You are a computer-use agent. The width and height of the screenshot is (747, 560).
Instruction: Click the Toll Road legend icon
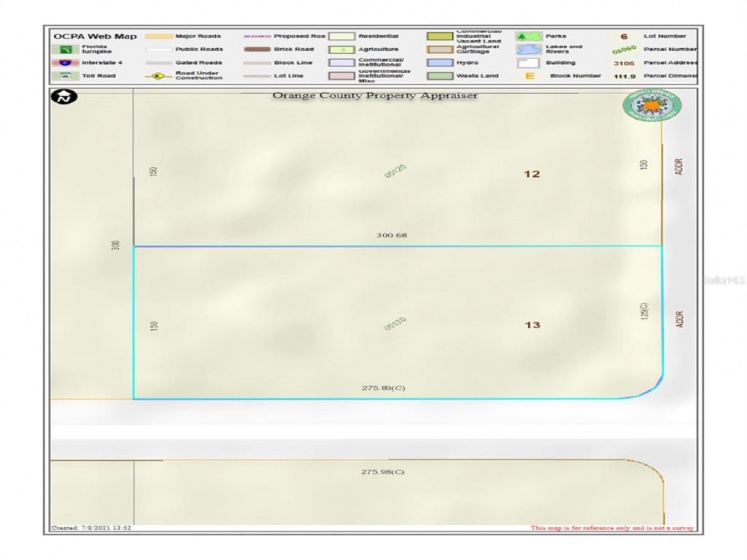pos(66,76)
